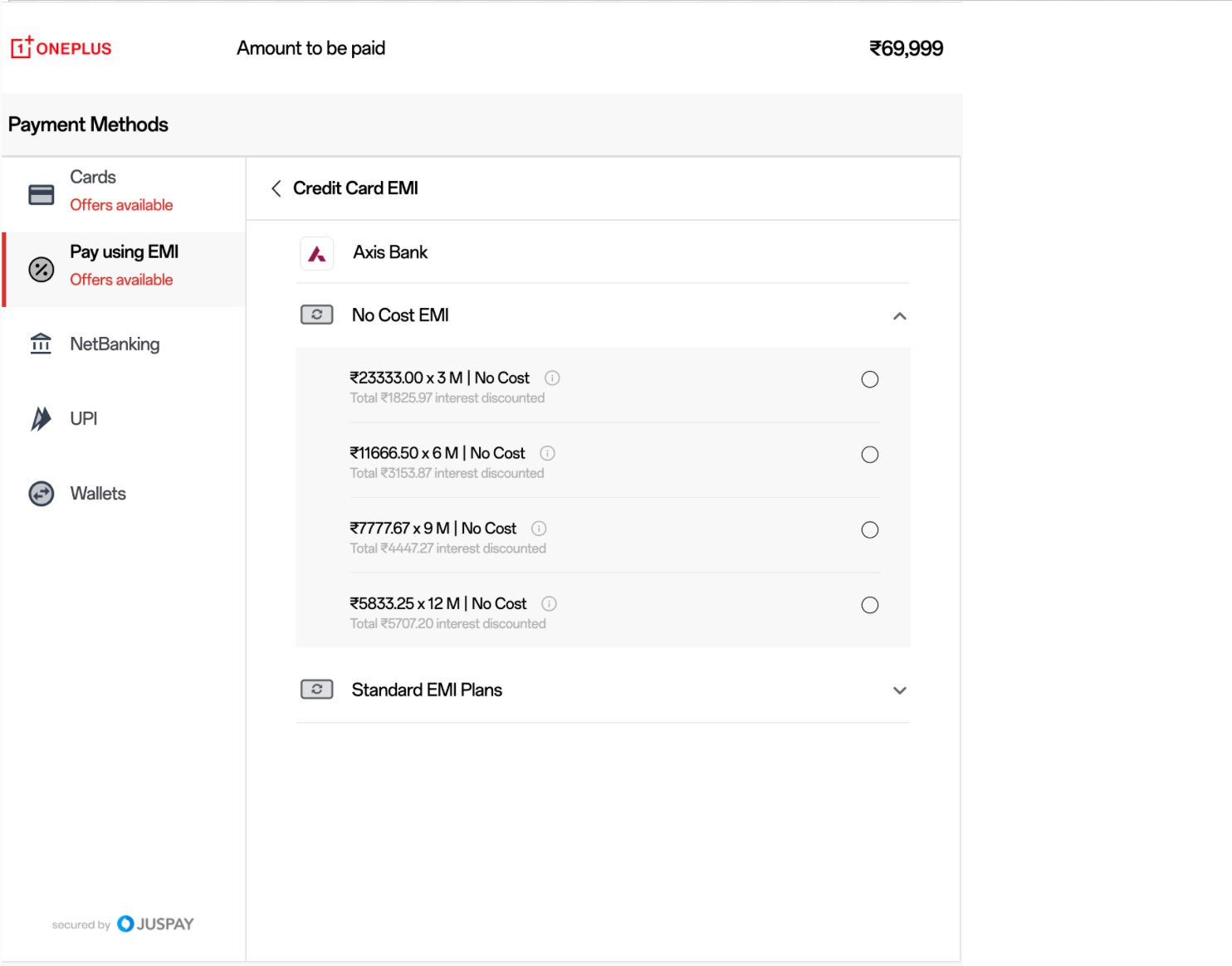Click info icon for 3 month EMI plan
The width and height of the screenshot is (1232, 966).
pos(552,378)
